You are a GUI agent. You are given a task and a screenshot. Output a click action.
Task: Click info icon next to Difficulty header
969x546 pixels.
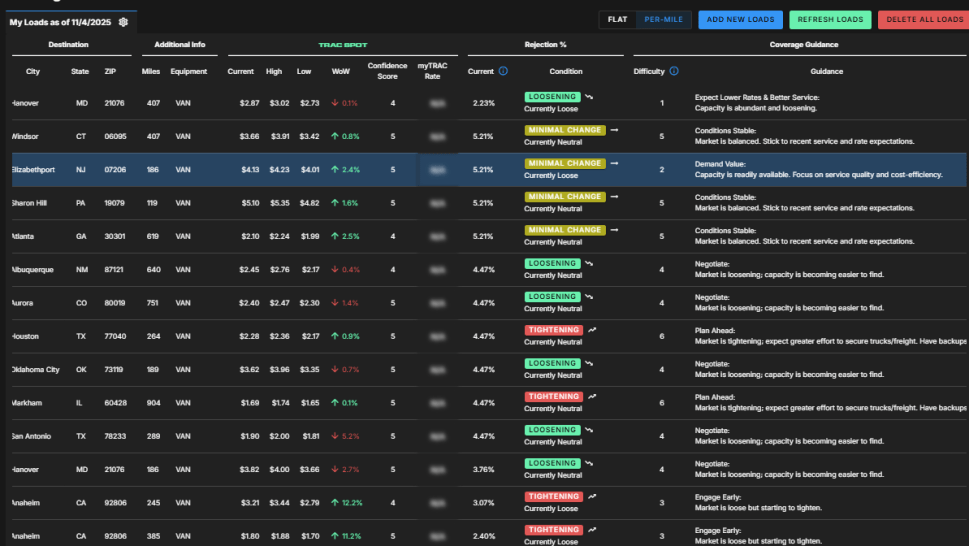674,71
